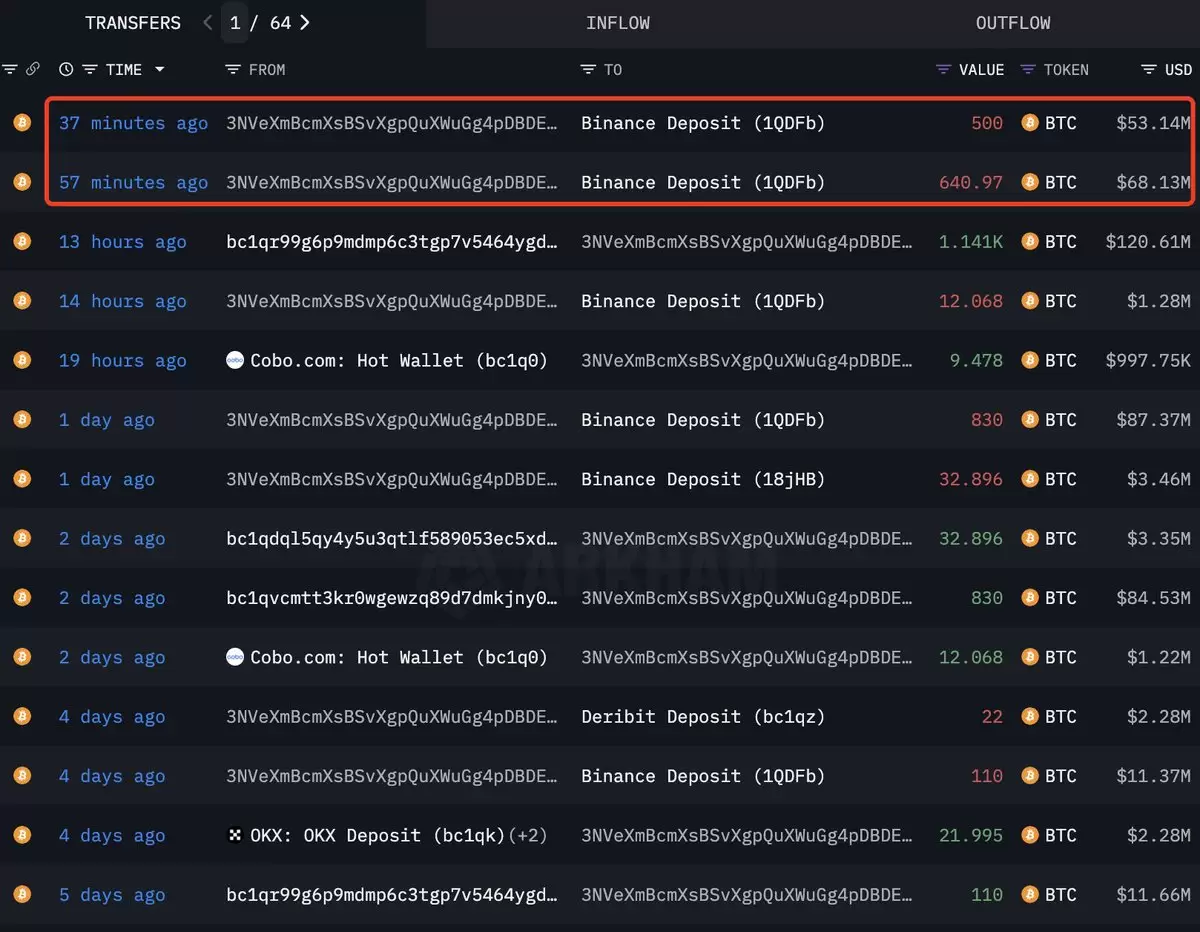
Task: Click the OKX logo icon
Action: point(235,836)
